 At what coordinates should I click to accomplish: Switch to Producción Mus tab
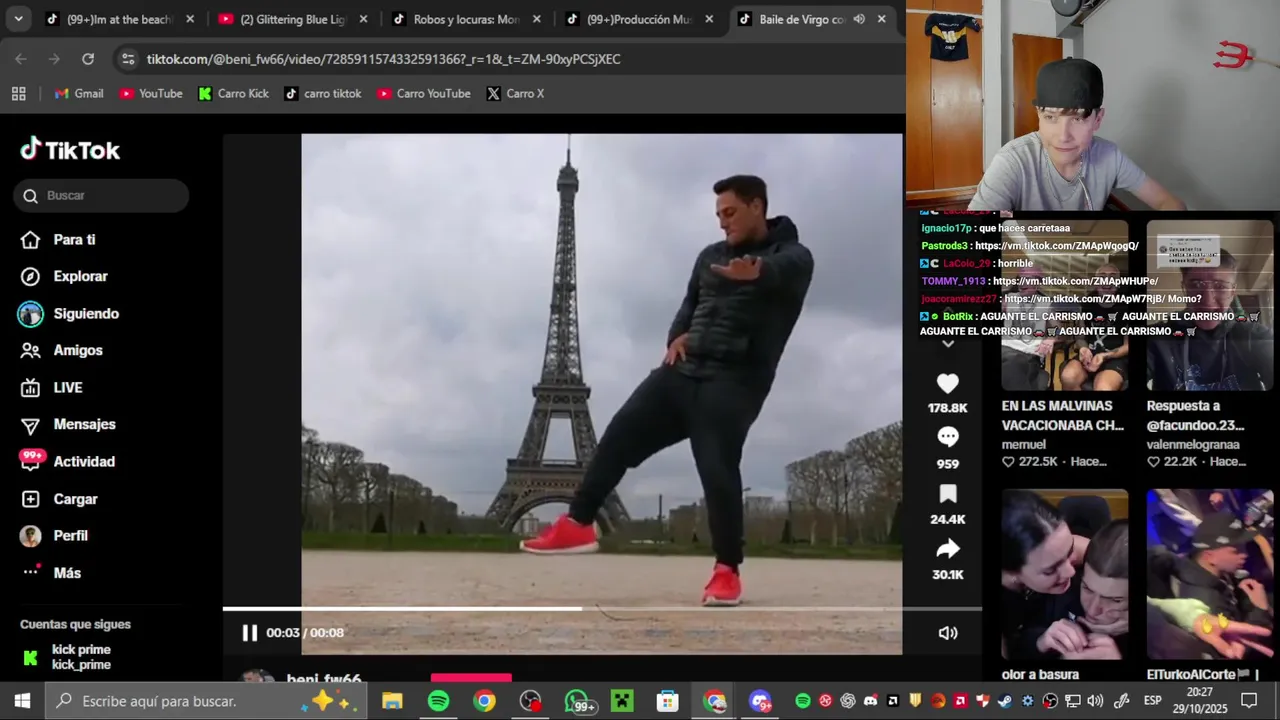point(640,19)
